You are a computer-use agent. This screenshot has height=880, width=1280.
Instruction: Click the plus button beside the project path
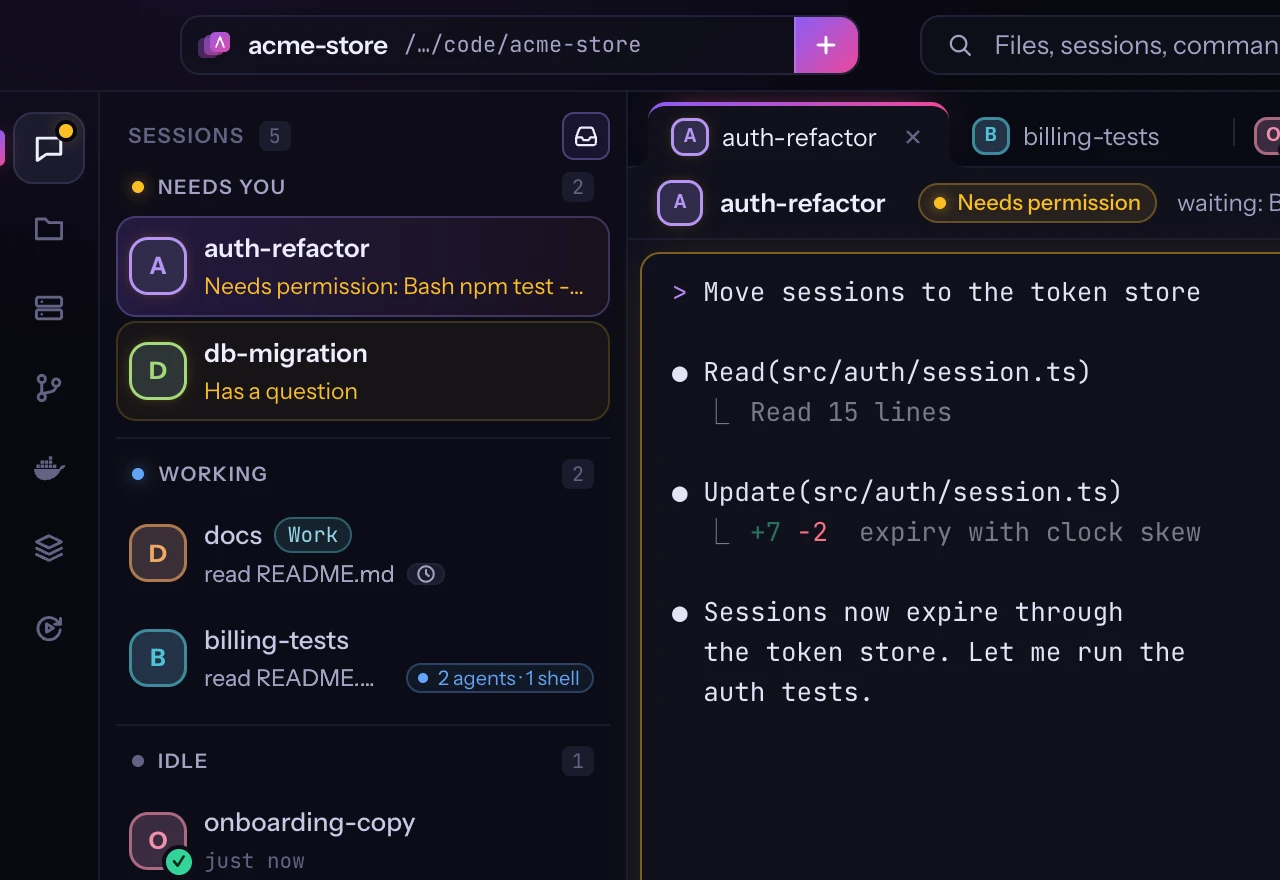(x=826, y=45)
